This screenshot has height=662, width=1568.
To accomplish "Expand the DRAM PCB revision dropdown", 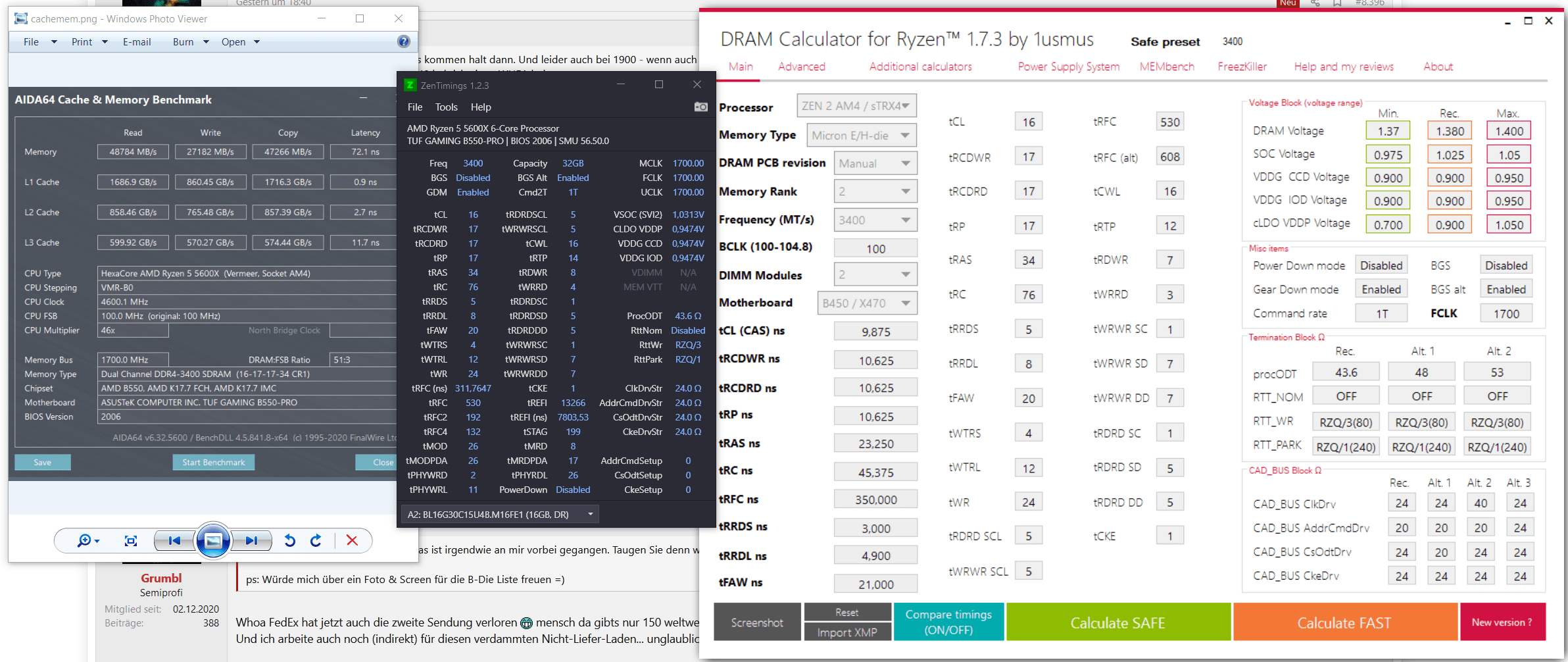I will coord(875,163).
